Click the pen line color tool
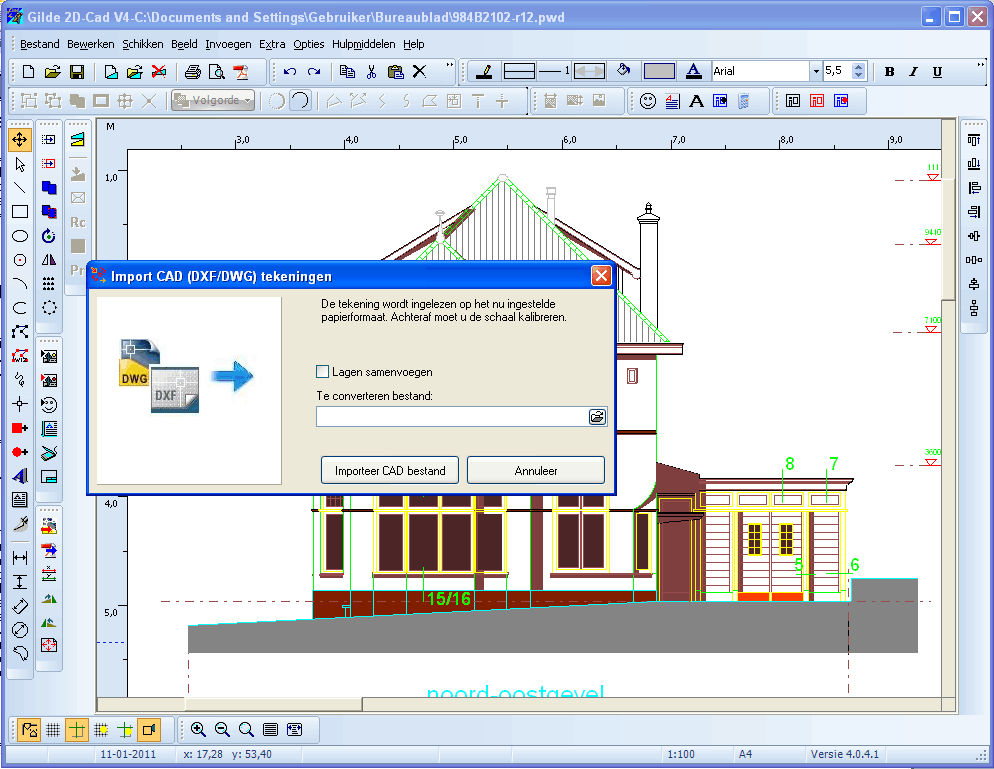Image resolution: width=994 pixels, height=769 pixels. (485, 72)
